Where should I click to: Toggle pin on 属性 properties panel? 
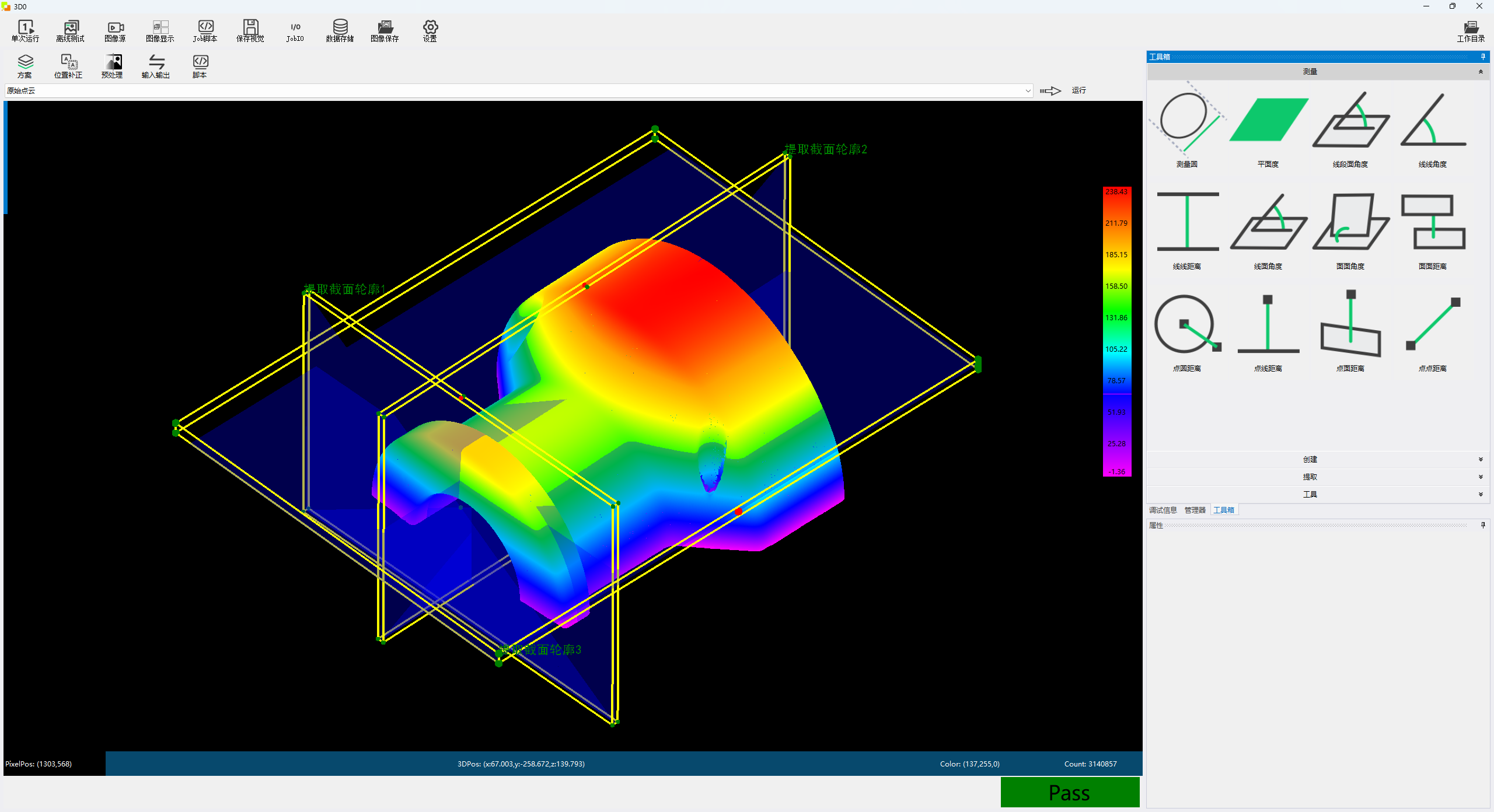[x=1482, y=525]
